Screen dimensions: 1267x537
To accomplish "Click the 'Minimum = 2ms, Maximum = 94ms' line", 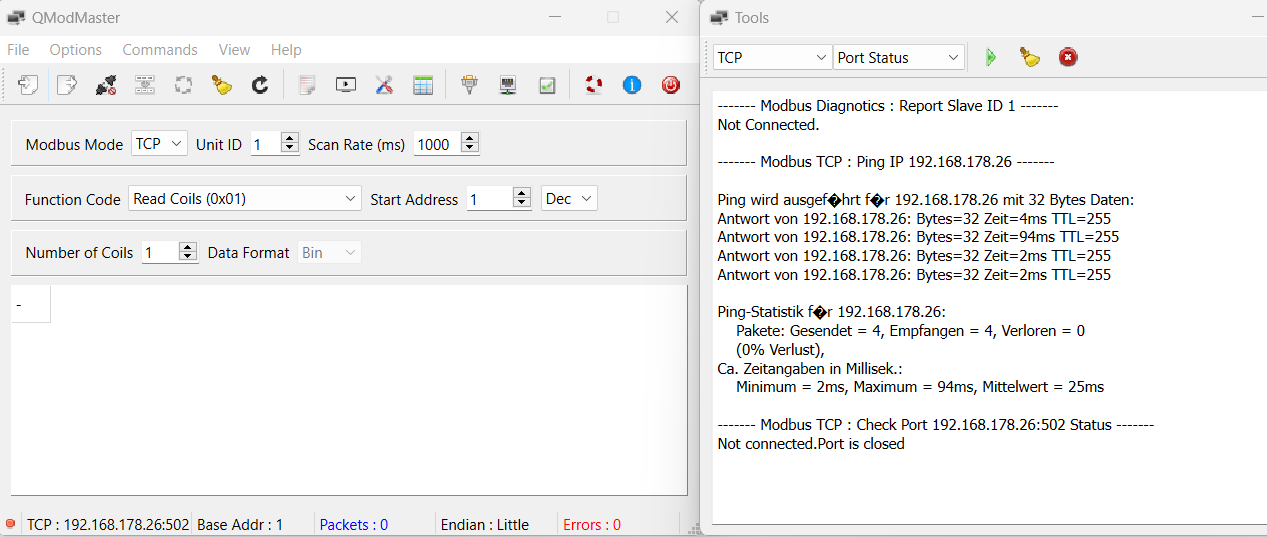I will click(920, 387).
